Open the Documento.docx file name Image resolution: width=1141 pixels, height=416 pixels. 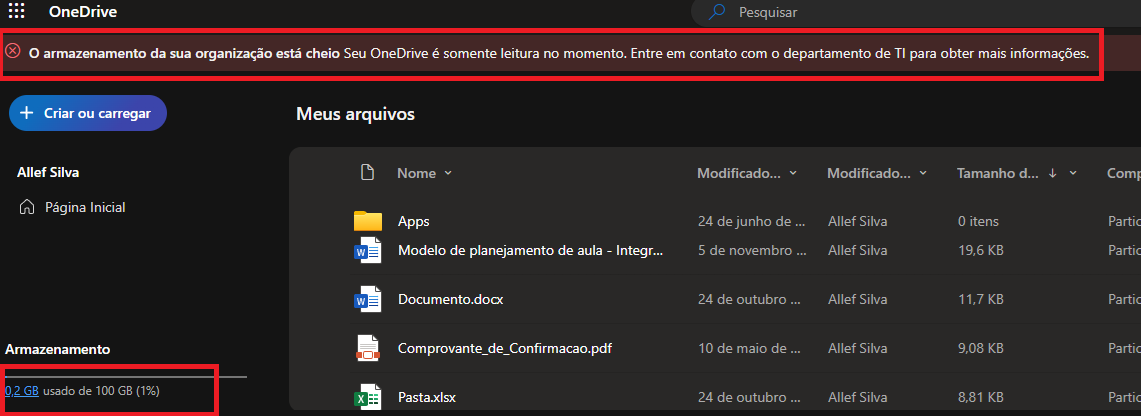[x=450, y=299]
